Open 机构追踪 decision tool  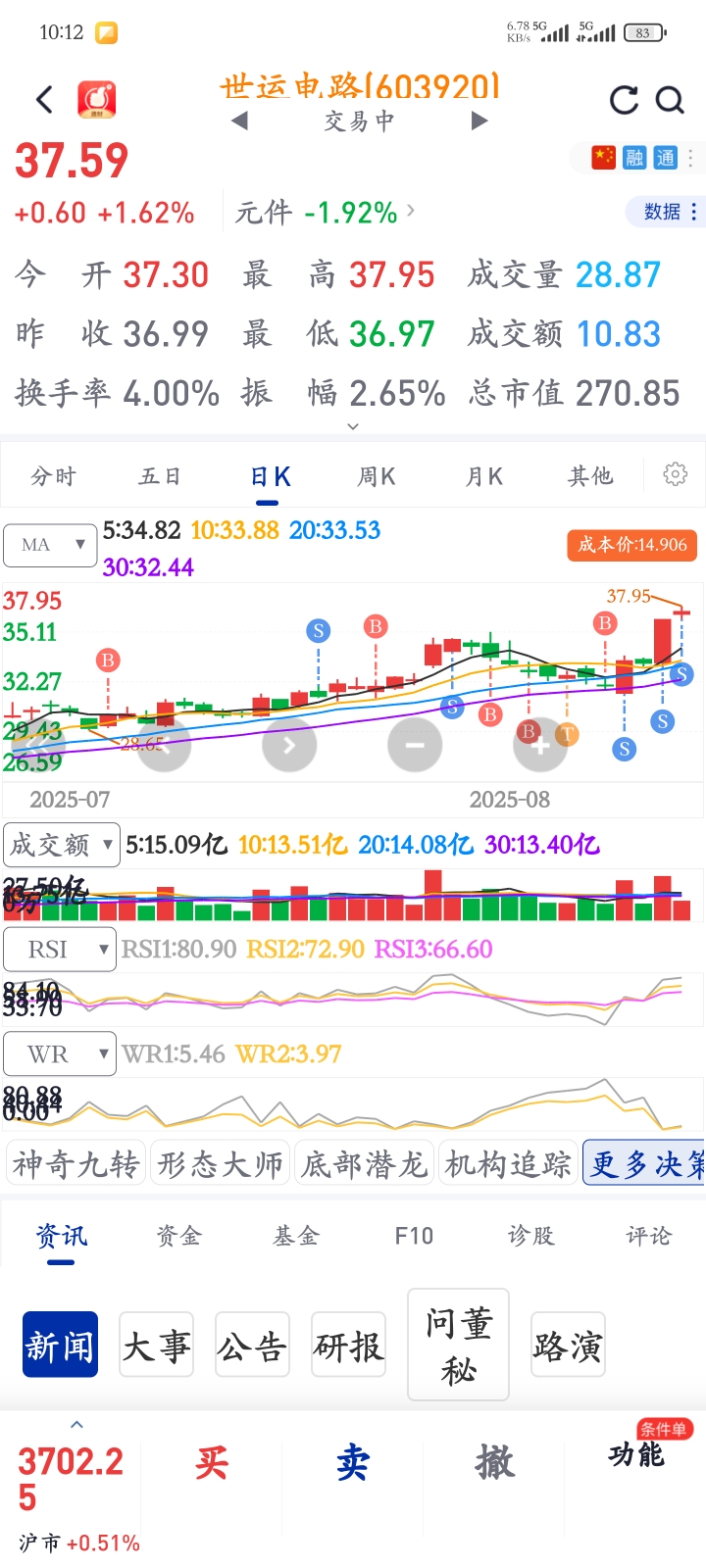[508, 1163]
